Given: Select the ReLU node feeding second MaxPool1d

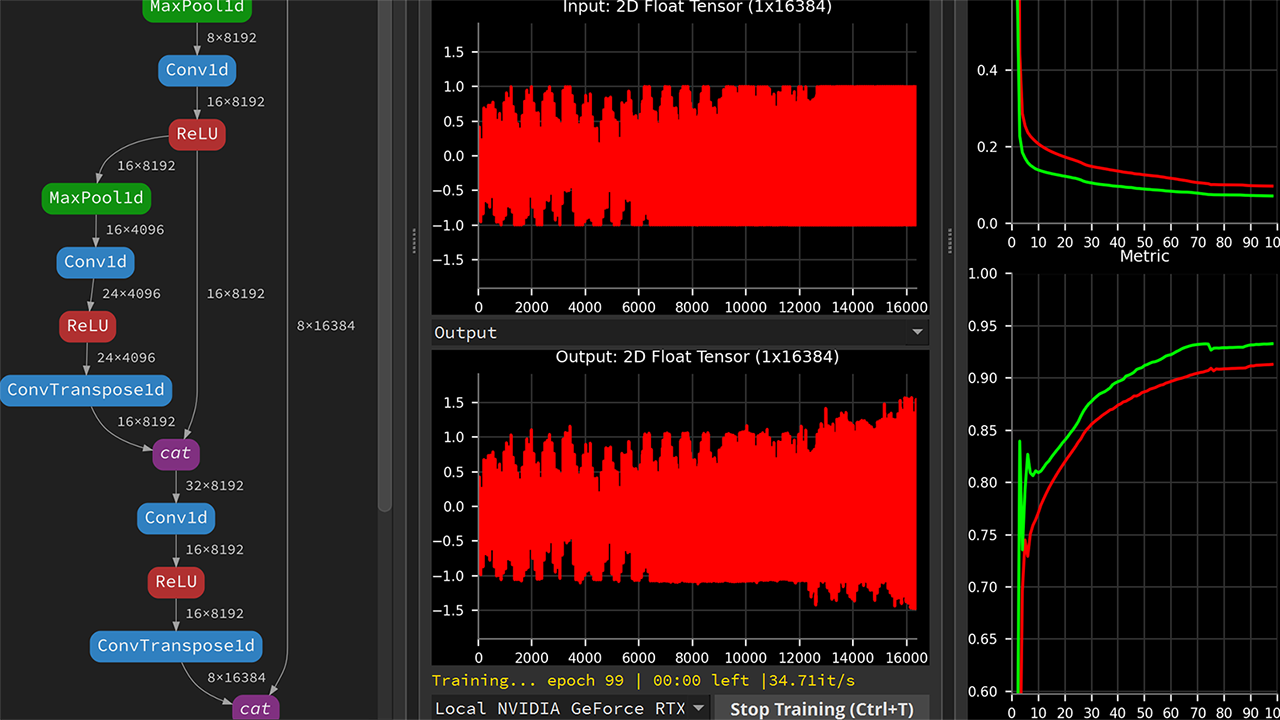Looking at the screenshot, I should [x=198, y=134].
